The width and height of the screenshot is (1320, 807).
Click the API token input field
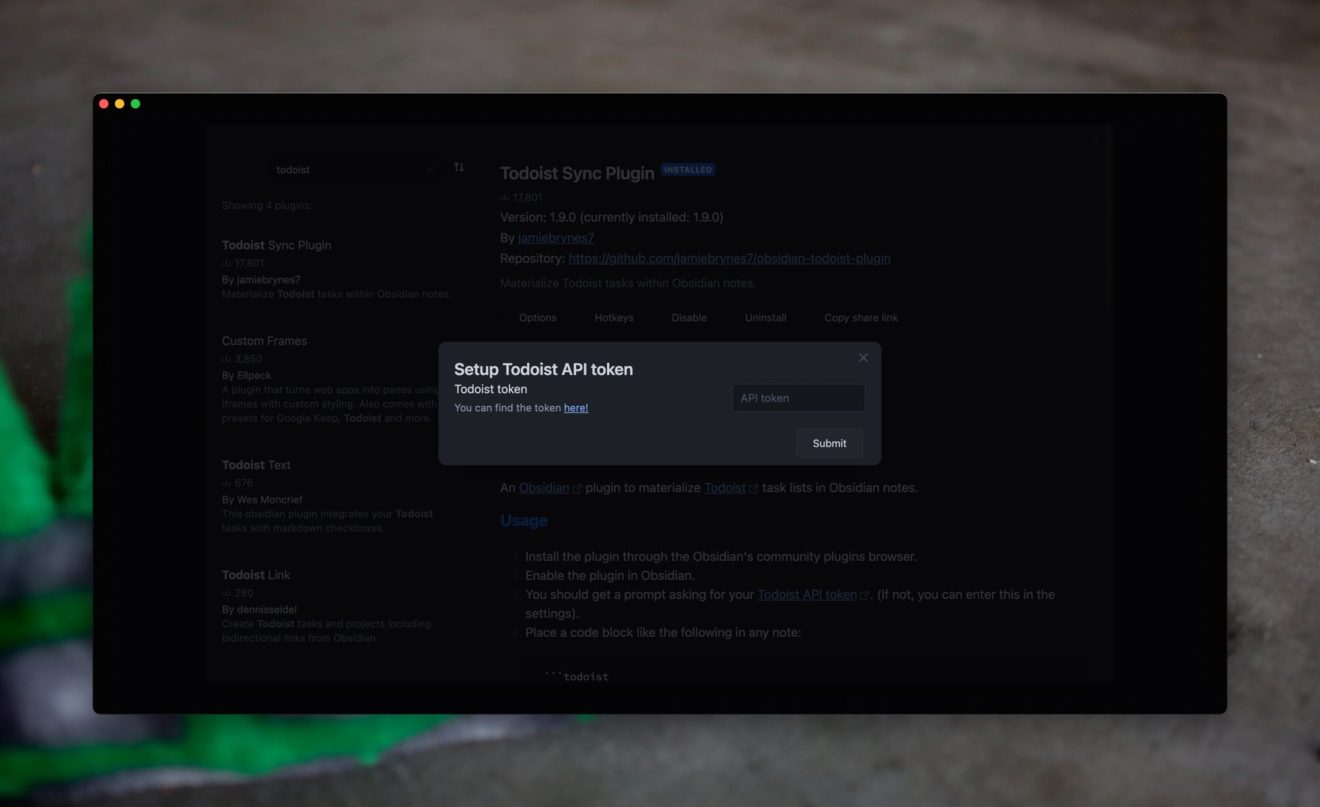(x=798, y=397)
